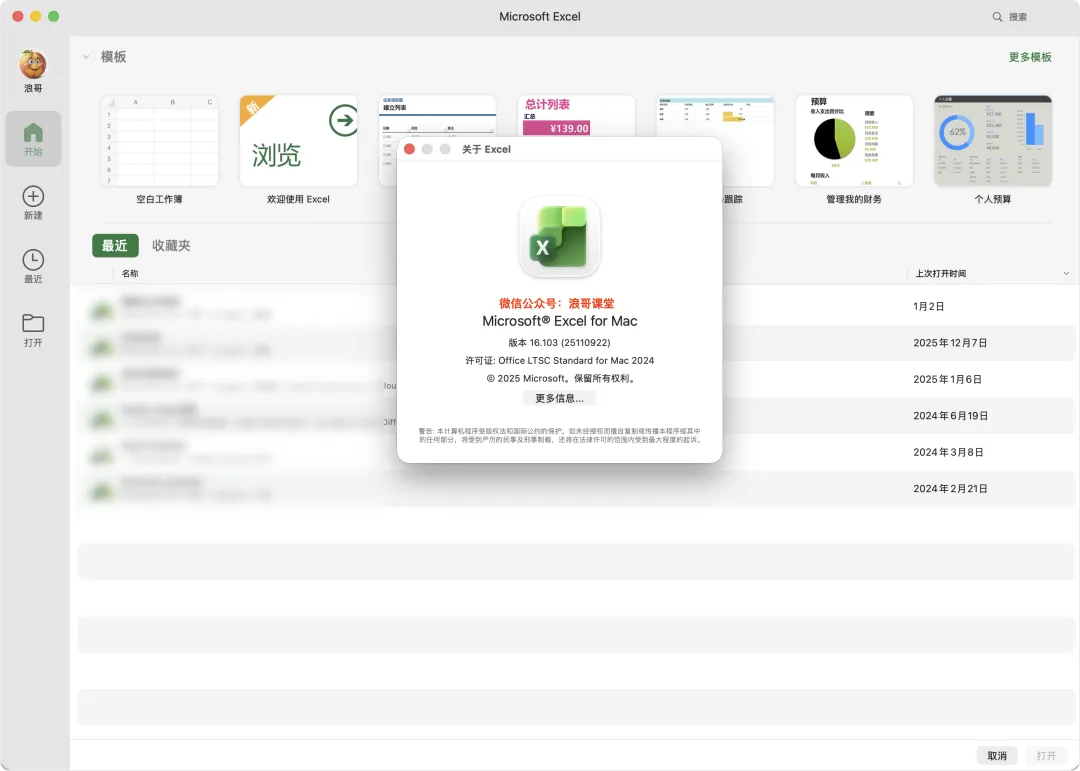Click the 微信公众号: 浪哥课堂 red text
Screen dimensions: 1080x771
coord(557,303)
